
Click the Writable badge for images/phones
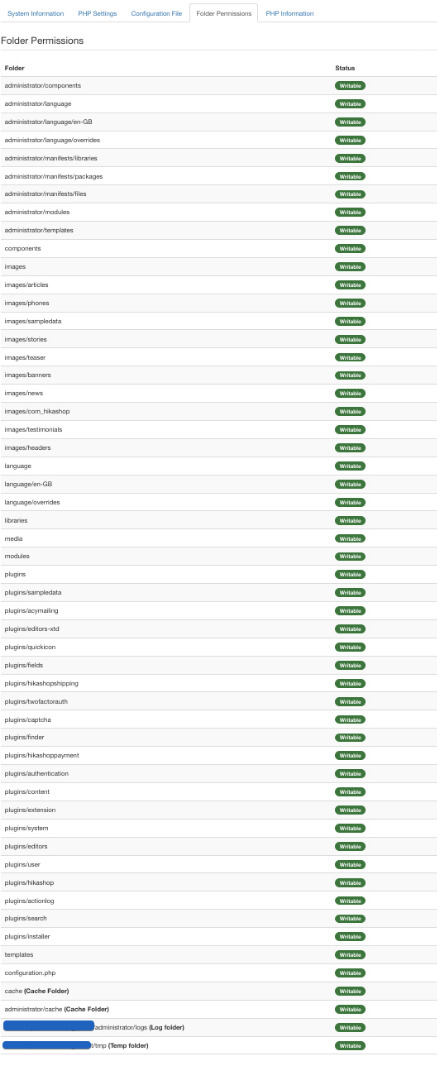350,303
